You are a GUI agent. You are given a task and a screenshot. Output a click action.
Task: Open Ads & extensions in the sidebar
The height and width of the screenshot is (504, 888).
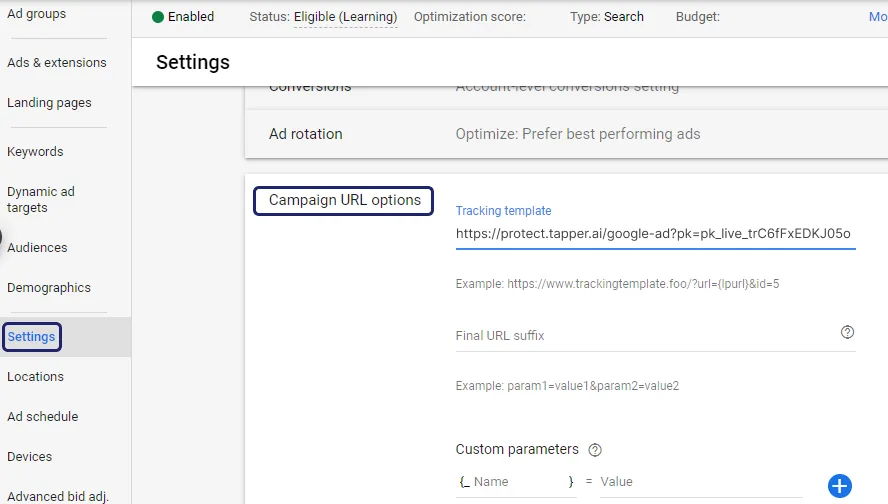click(57, 62)
